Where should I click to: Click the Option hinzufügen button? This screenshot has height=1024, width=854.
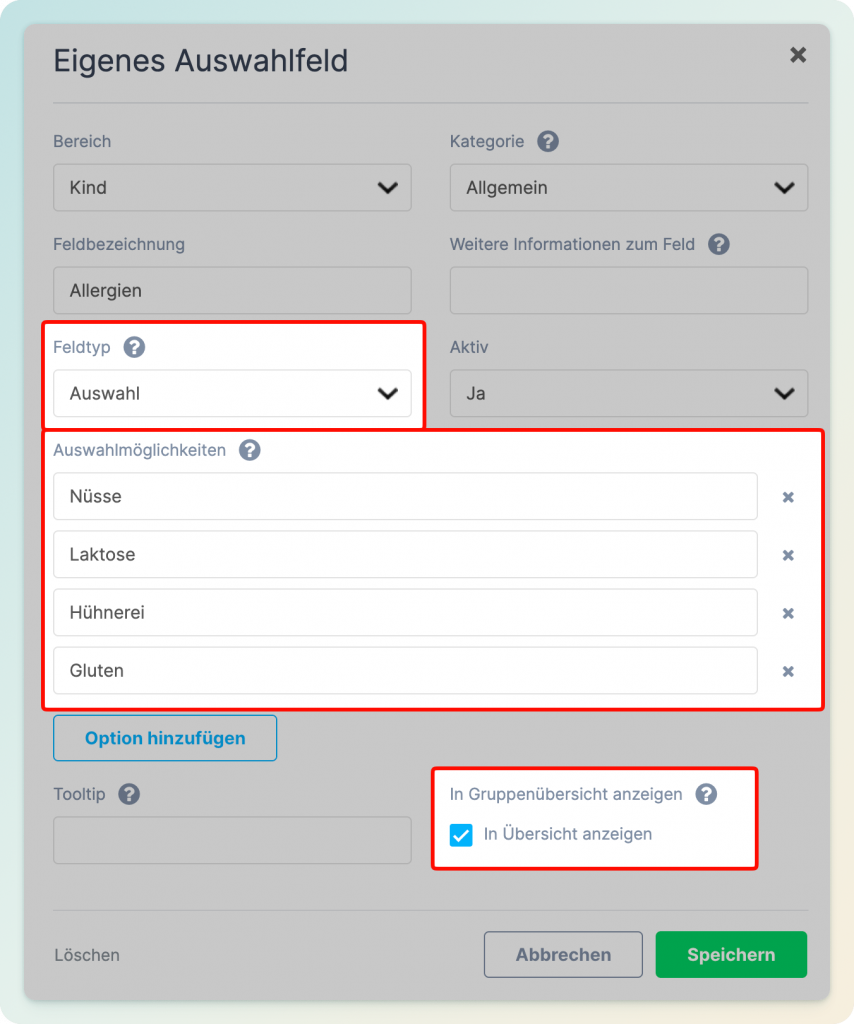(165, 738)
